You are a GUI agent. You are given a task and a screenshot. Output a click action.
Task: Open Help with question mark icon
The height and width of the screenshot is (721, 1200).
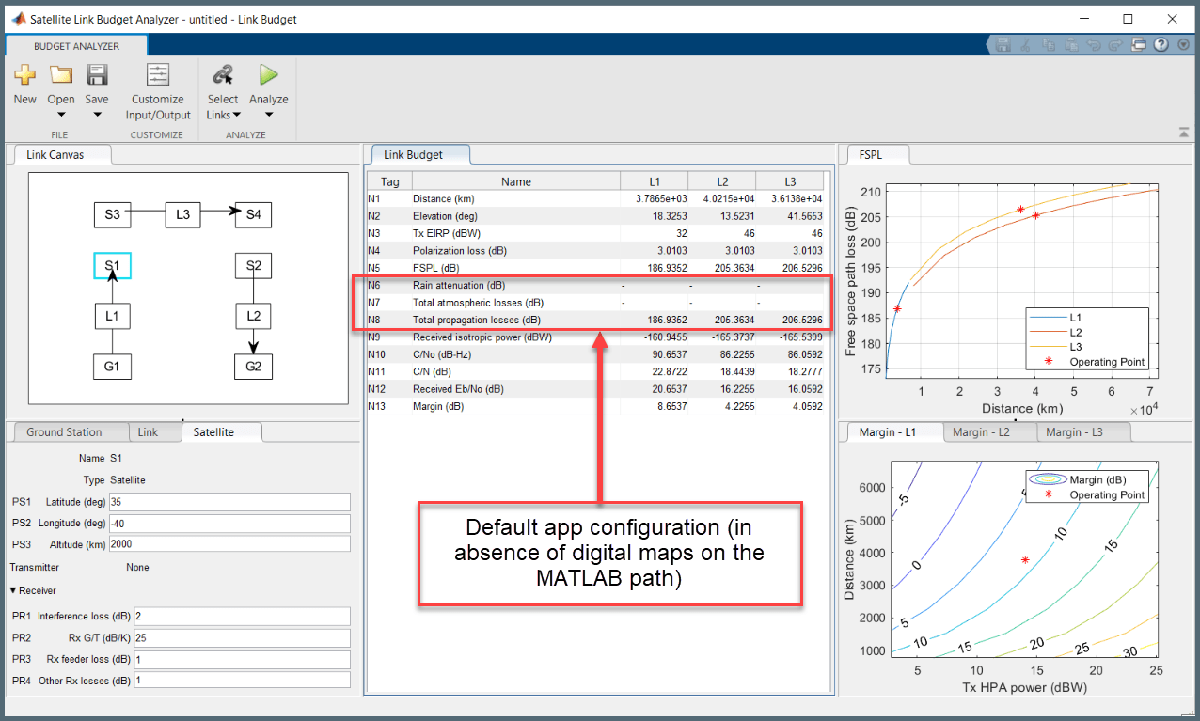[1161, 45]
